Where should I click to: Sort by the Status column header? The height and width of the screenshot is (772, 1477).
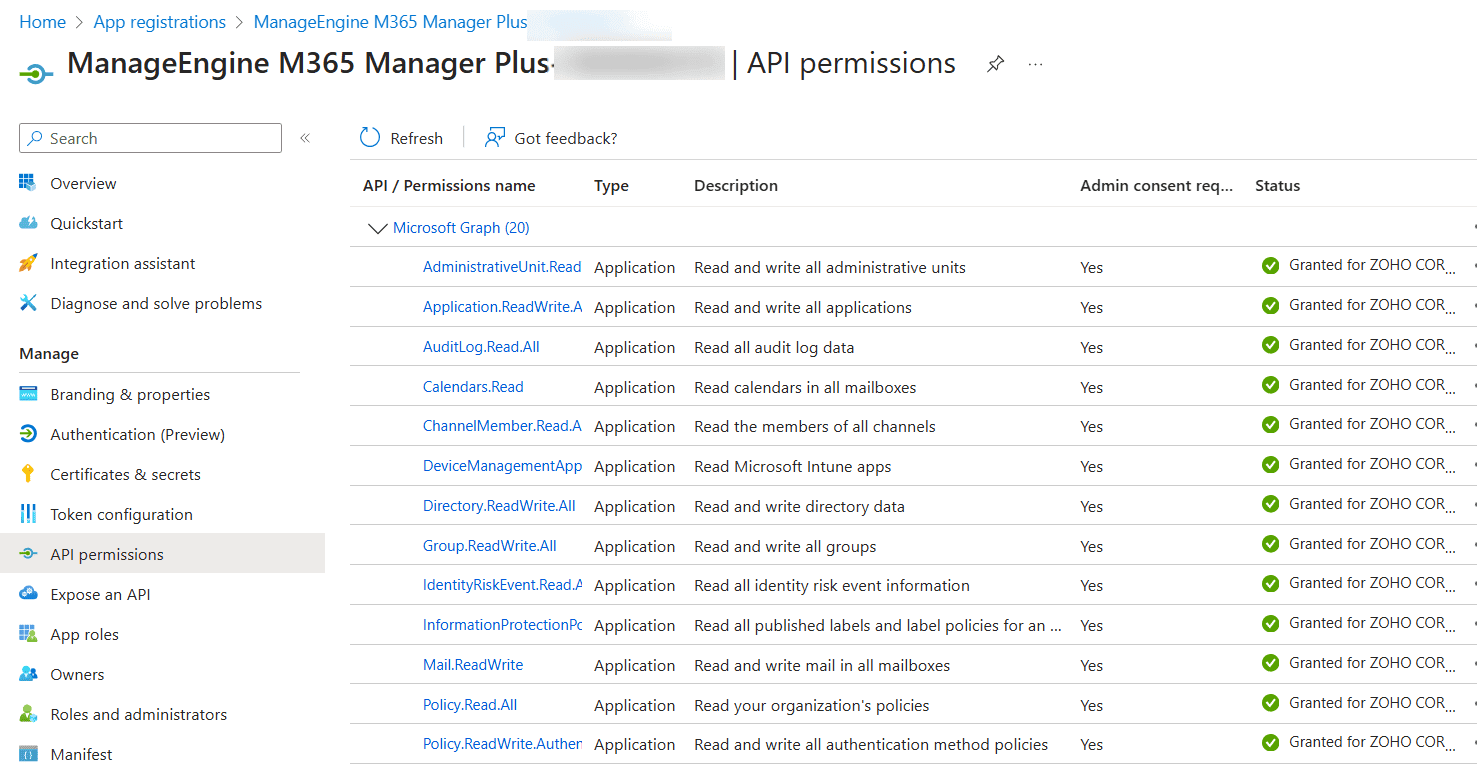[1277, 185]
